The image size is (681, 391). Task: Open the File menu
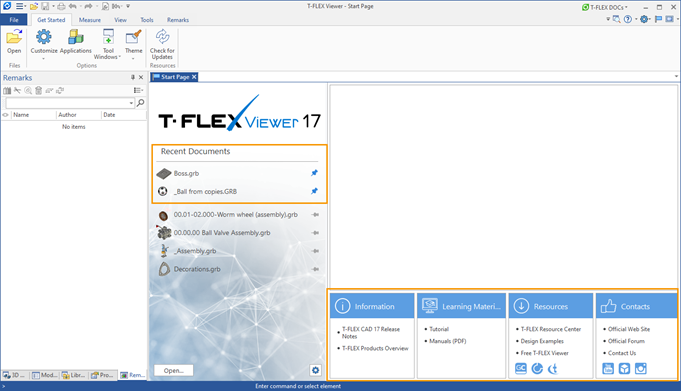pyautogui.click(x=14, y=20)
